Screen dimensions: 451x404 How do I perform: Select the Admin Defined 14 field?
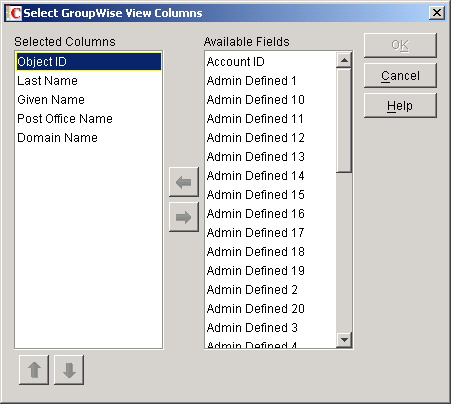click(x=271, y=176)
